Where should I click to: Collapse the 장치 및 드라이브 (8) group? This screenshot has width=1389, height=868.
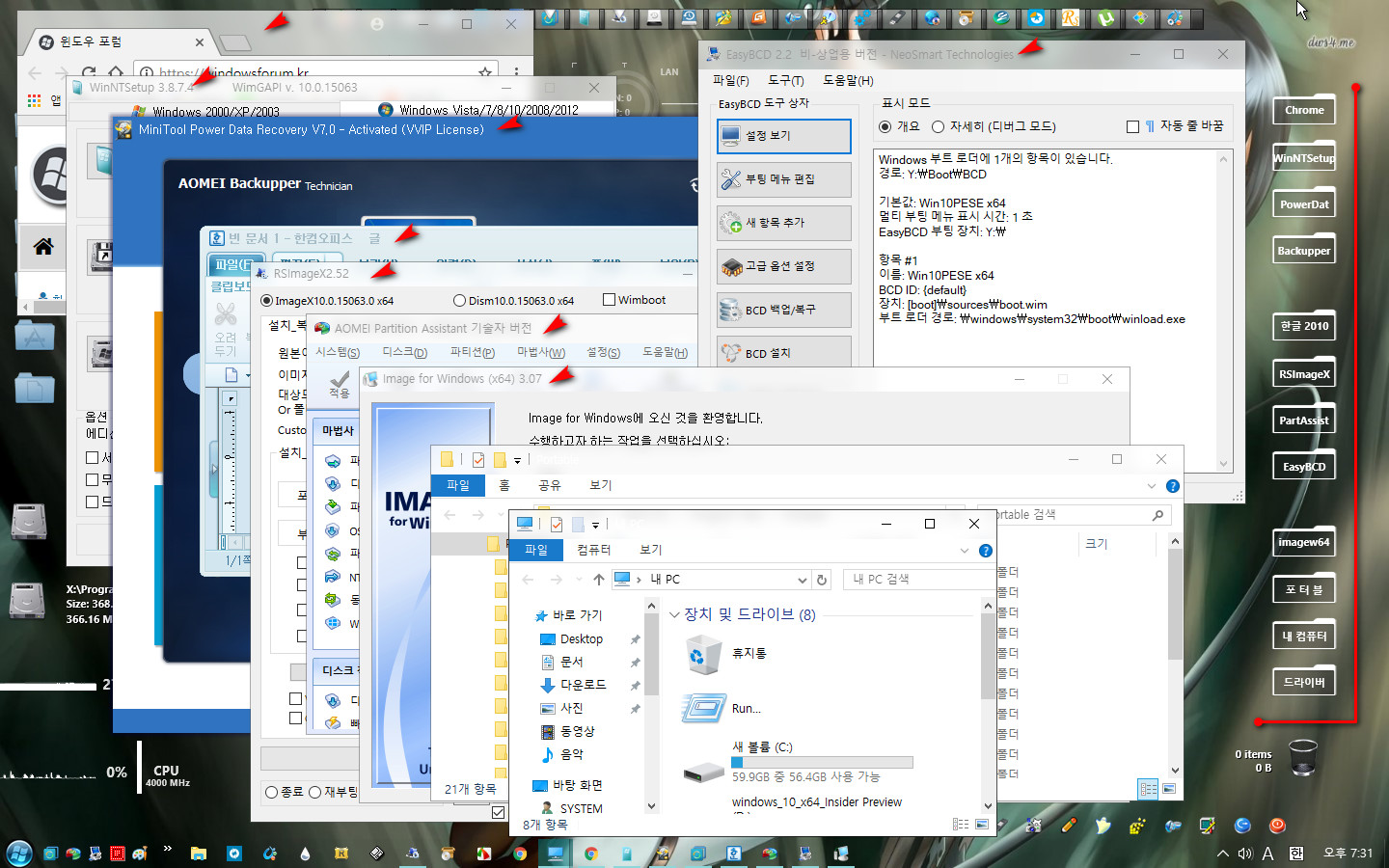[674, 614]
